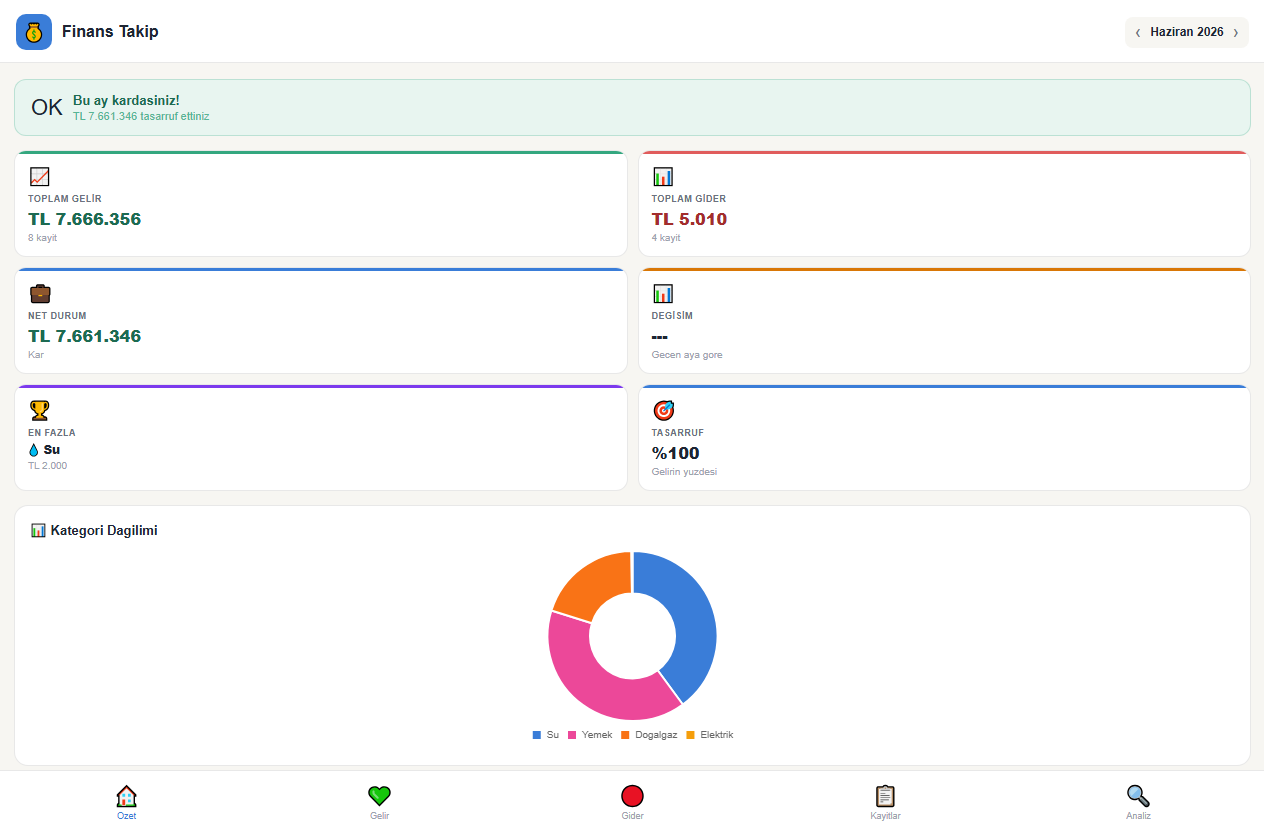Open the Gelir green heart icon

click(x=379, y=796)
